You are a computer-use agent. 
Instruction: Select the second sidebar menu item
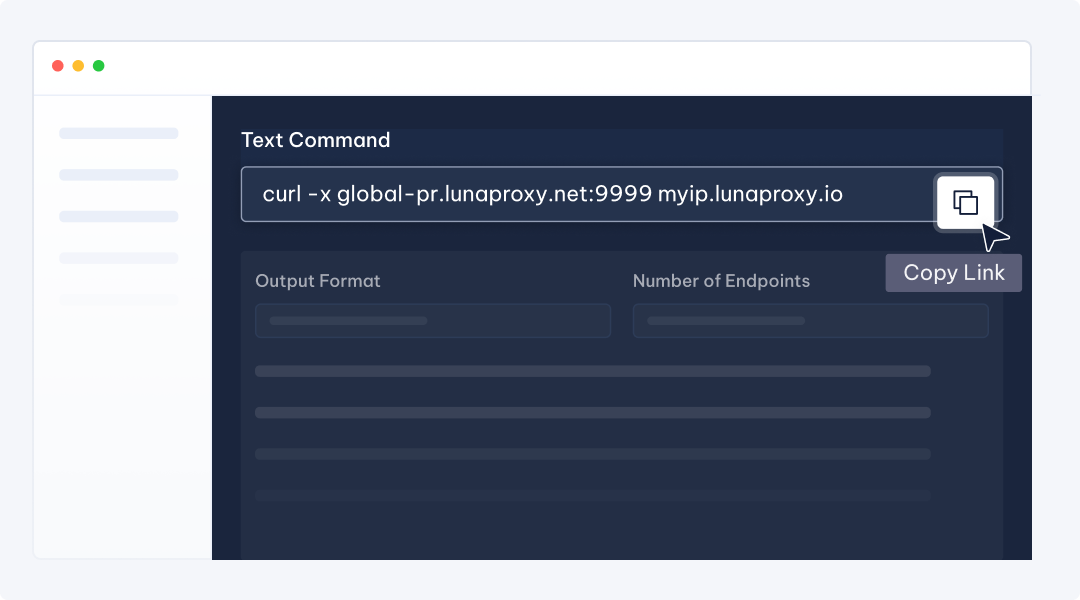coord(118,175)
